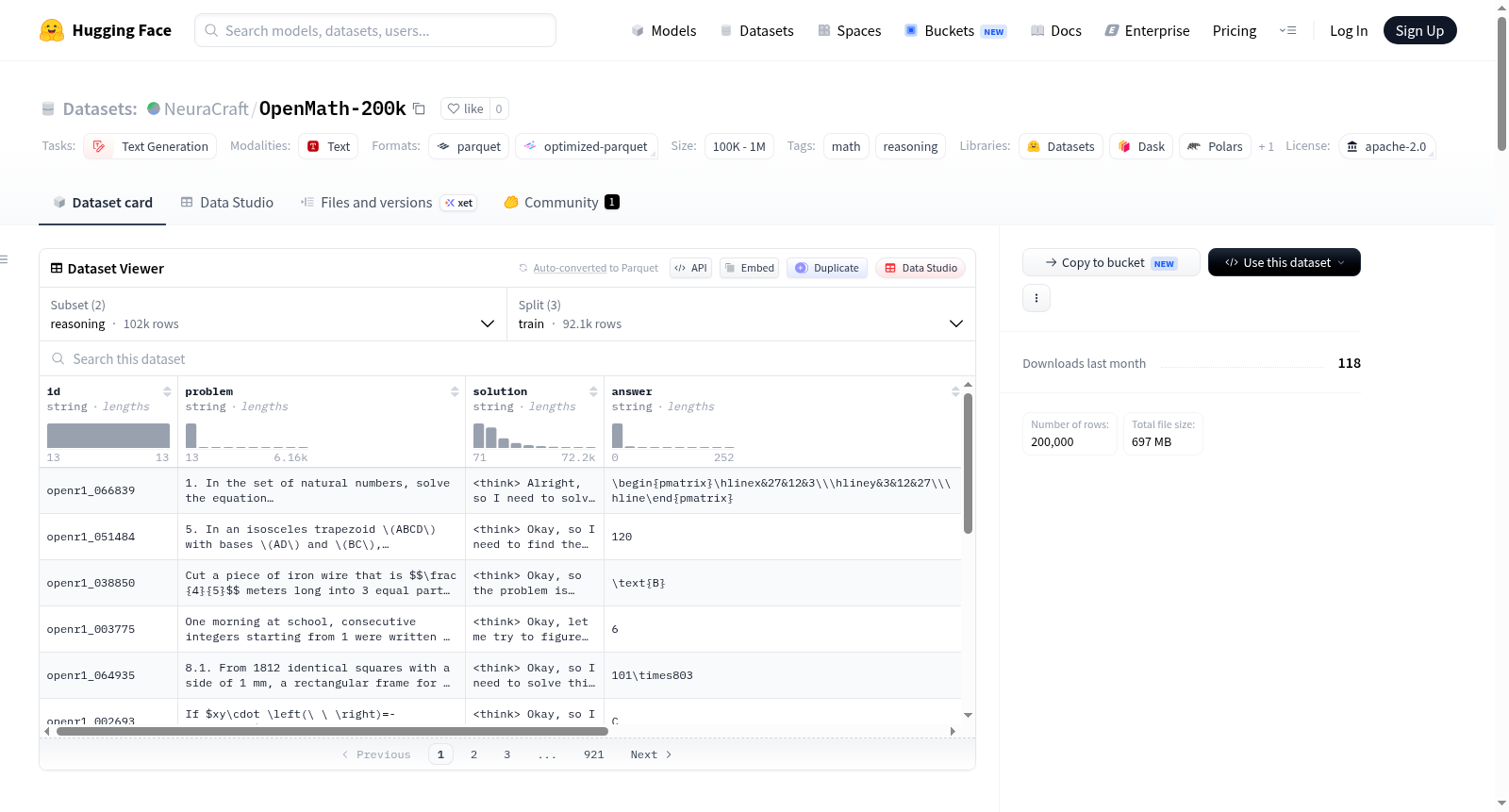This screenshot has width=1509, height=812.
Task: Click the reasoning tag
Action: pos(910,146)
